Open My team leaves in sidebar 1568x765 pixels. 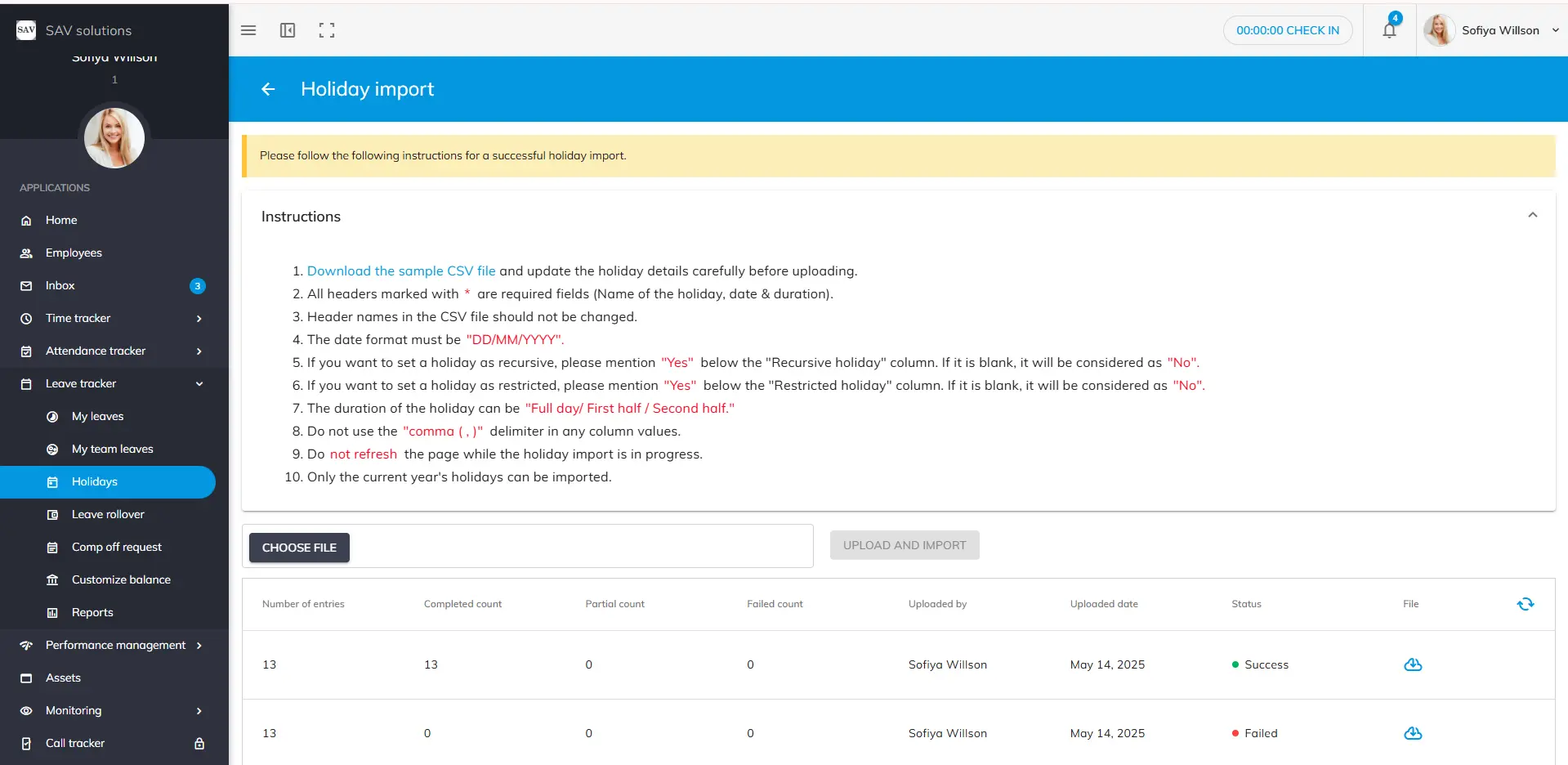click(x=112, y=449)
